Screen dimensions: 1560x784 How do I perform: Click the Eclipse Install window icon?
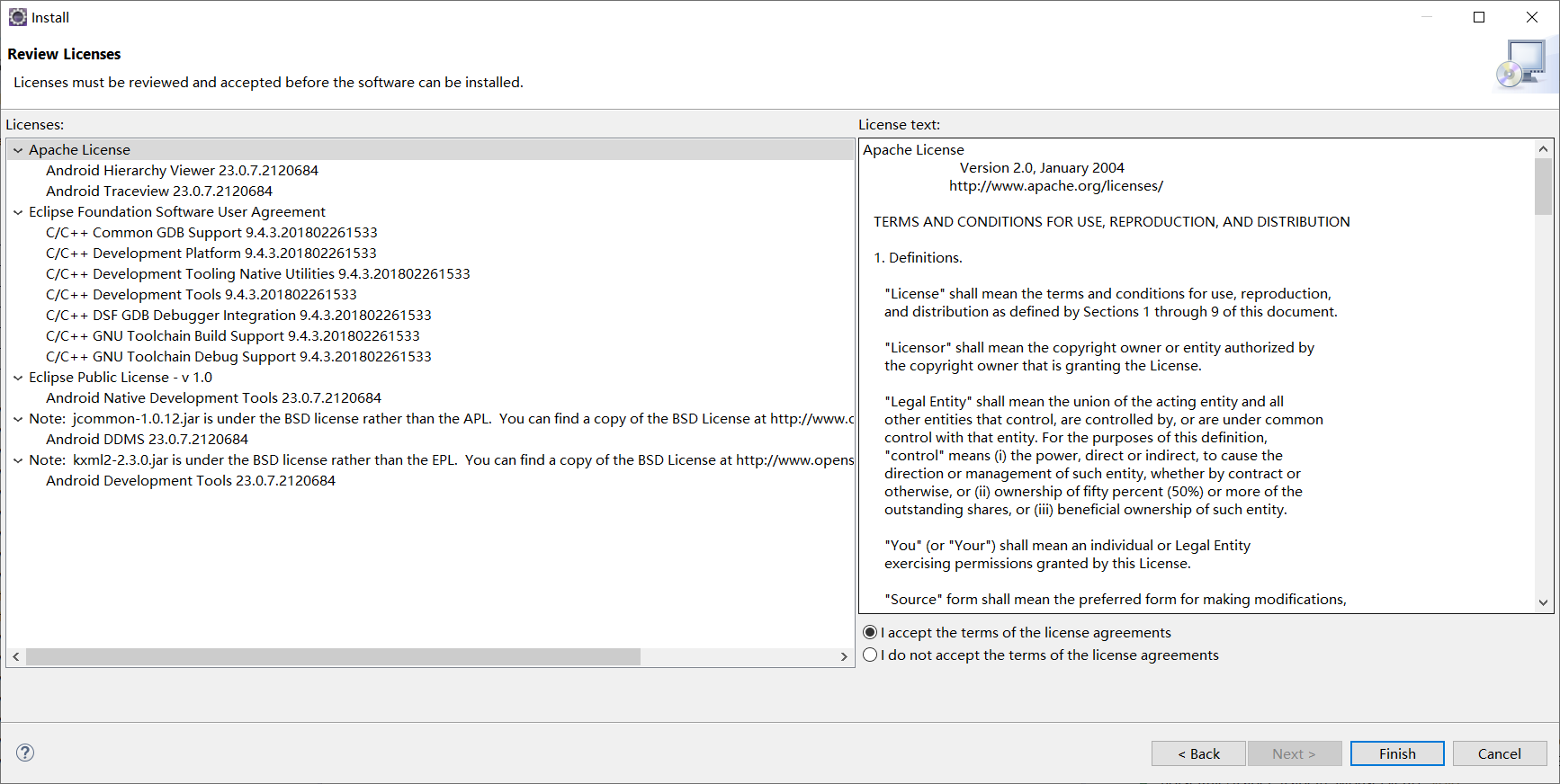17,17
